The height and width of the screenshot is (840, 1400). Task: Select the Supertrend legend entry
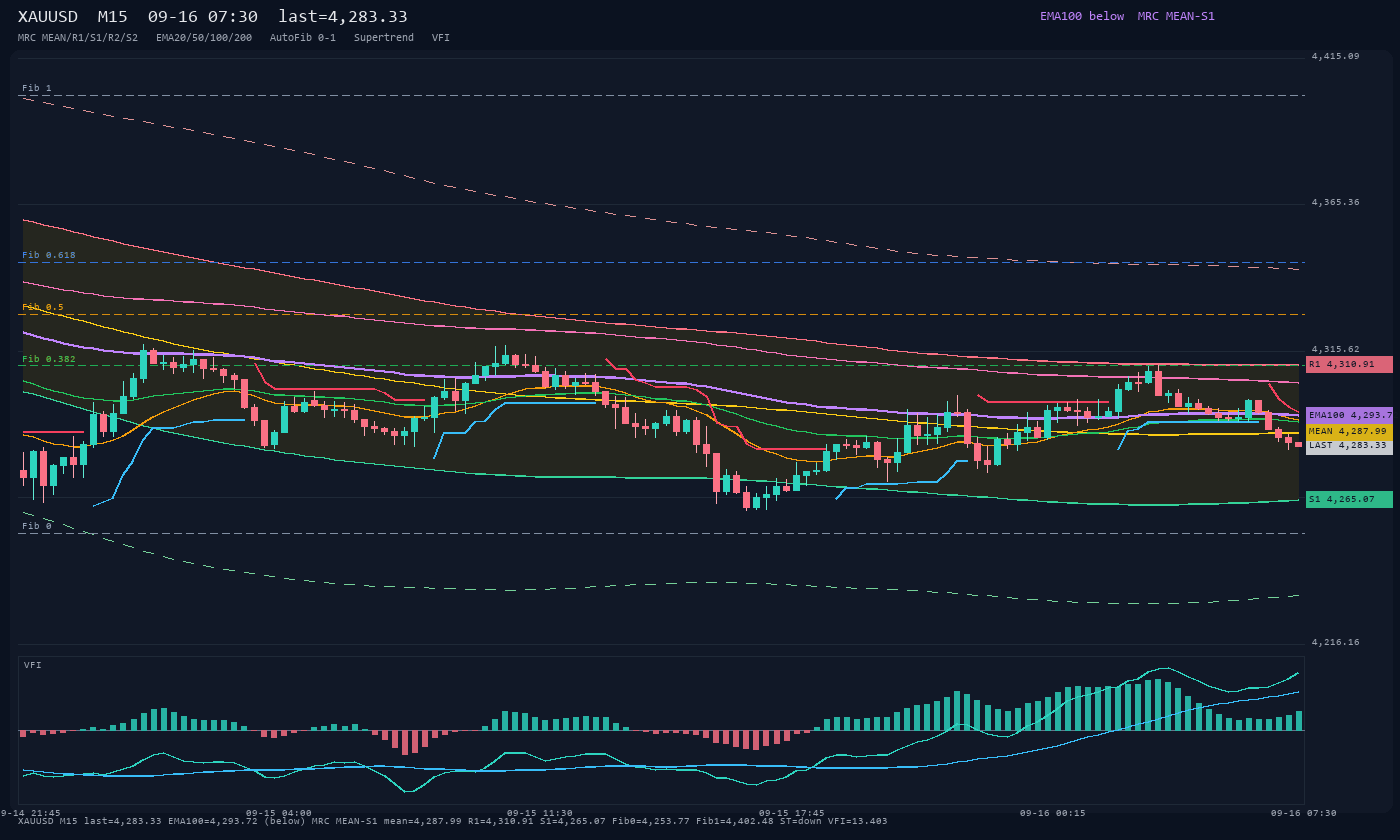[x=384, y=38]
